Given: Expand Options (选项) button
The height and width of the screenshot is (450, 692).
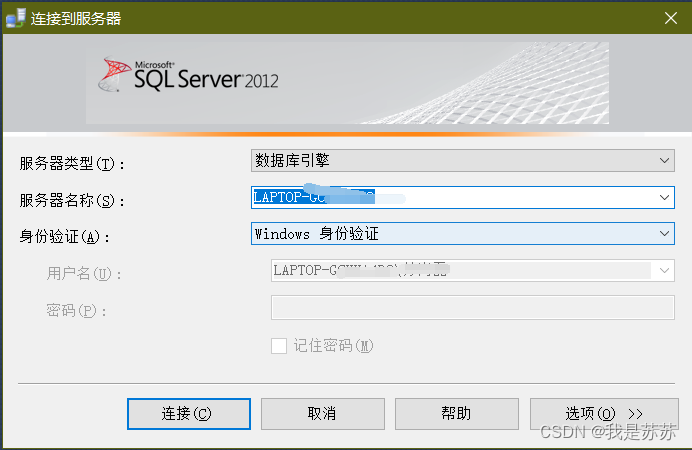Looking at the screenshot, I should (x=604, y=414).
